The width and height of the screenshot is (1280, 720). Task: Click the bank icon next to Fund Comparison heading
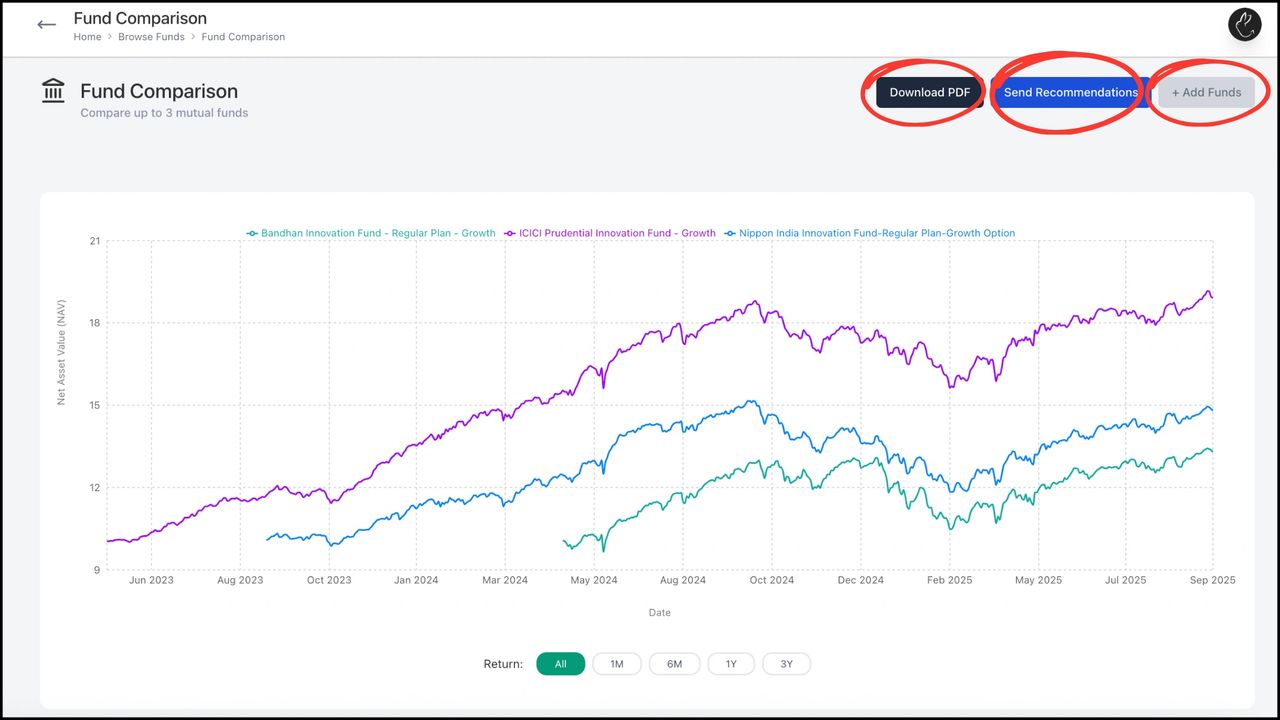(52, 90)
